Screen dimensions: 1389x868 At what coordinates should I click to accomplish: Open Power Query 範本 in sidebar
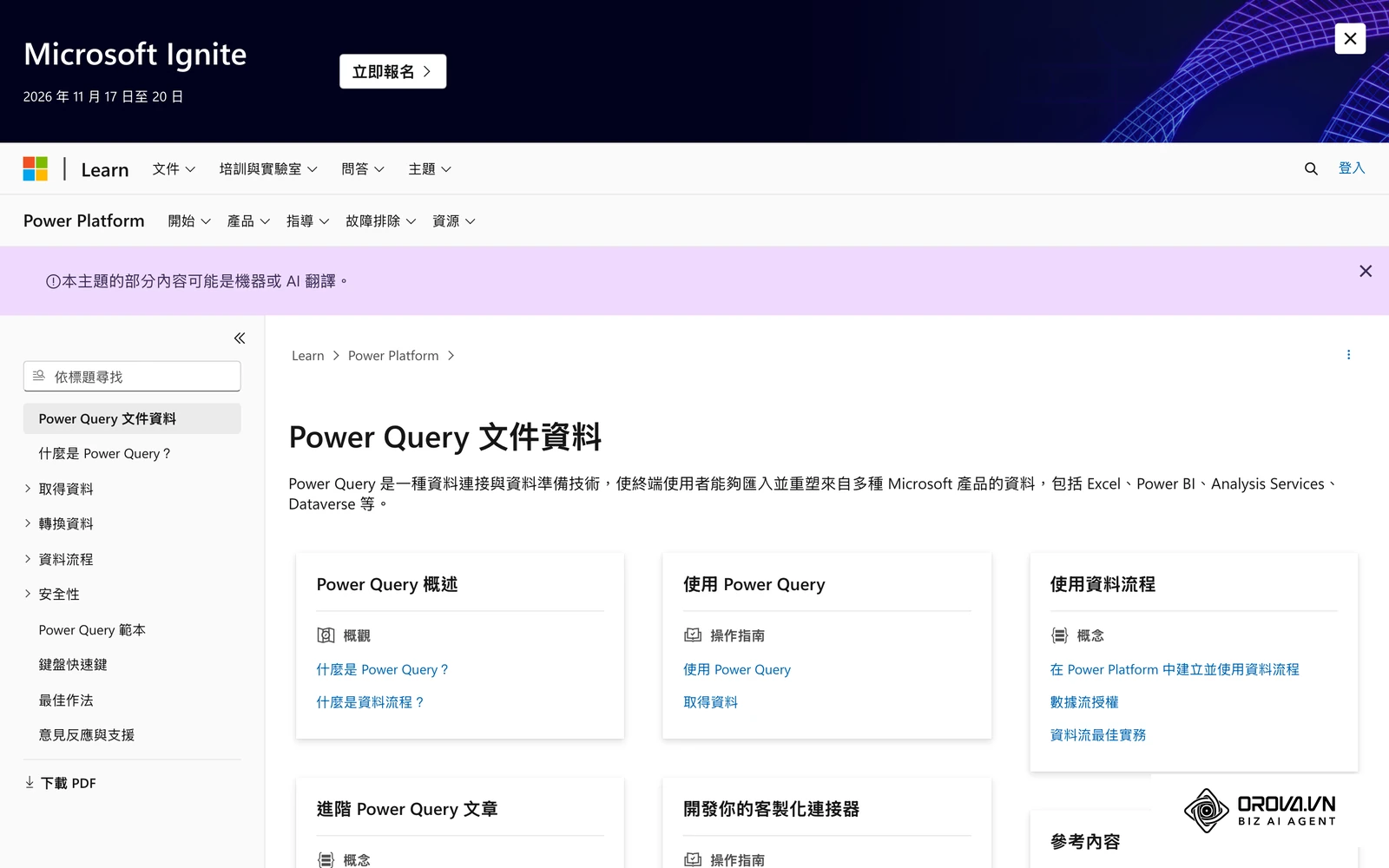pos(92,630)
